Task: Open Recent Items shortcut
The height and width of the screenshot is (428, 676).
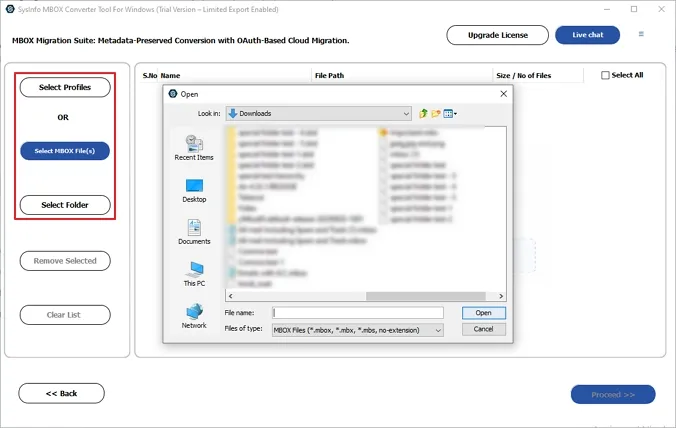Action: point(194,148)
